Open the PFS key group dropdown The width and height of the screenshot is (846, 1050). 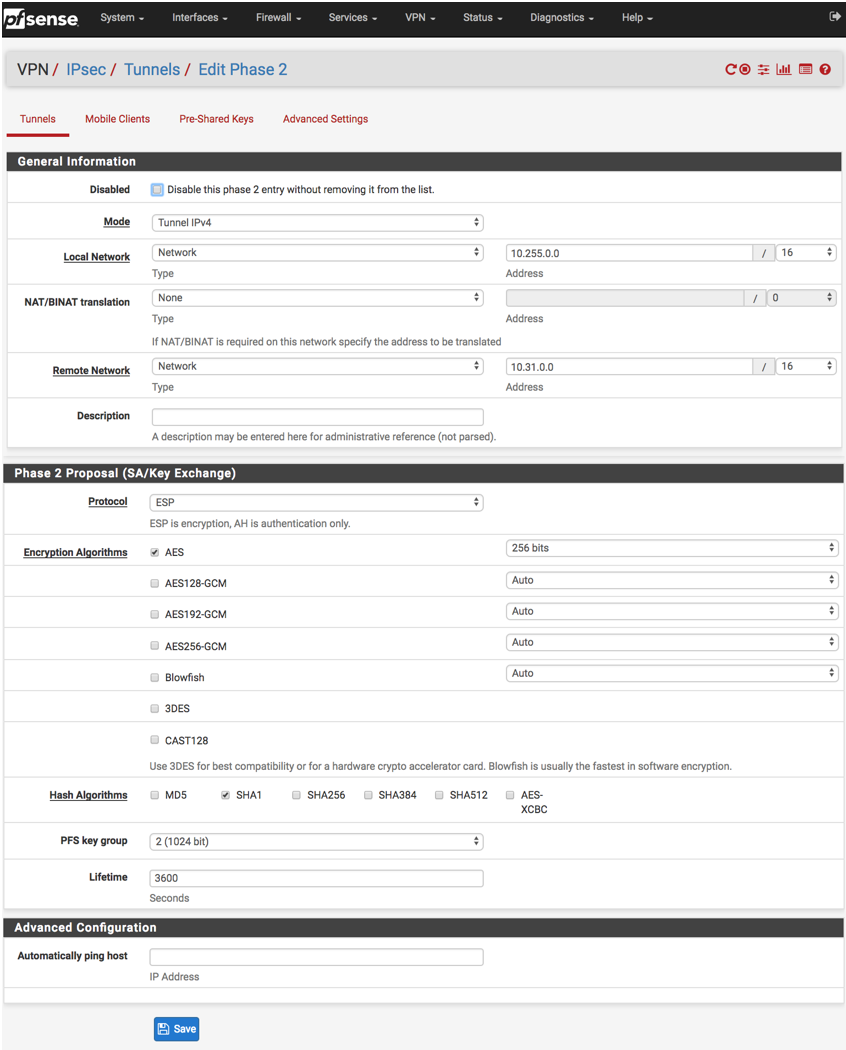tap(316, 841)
